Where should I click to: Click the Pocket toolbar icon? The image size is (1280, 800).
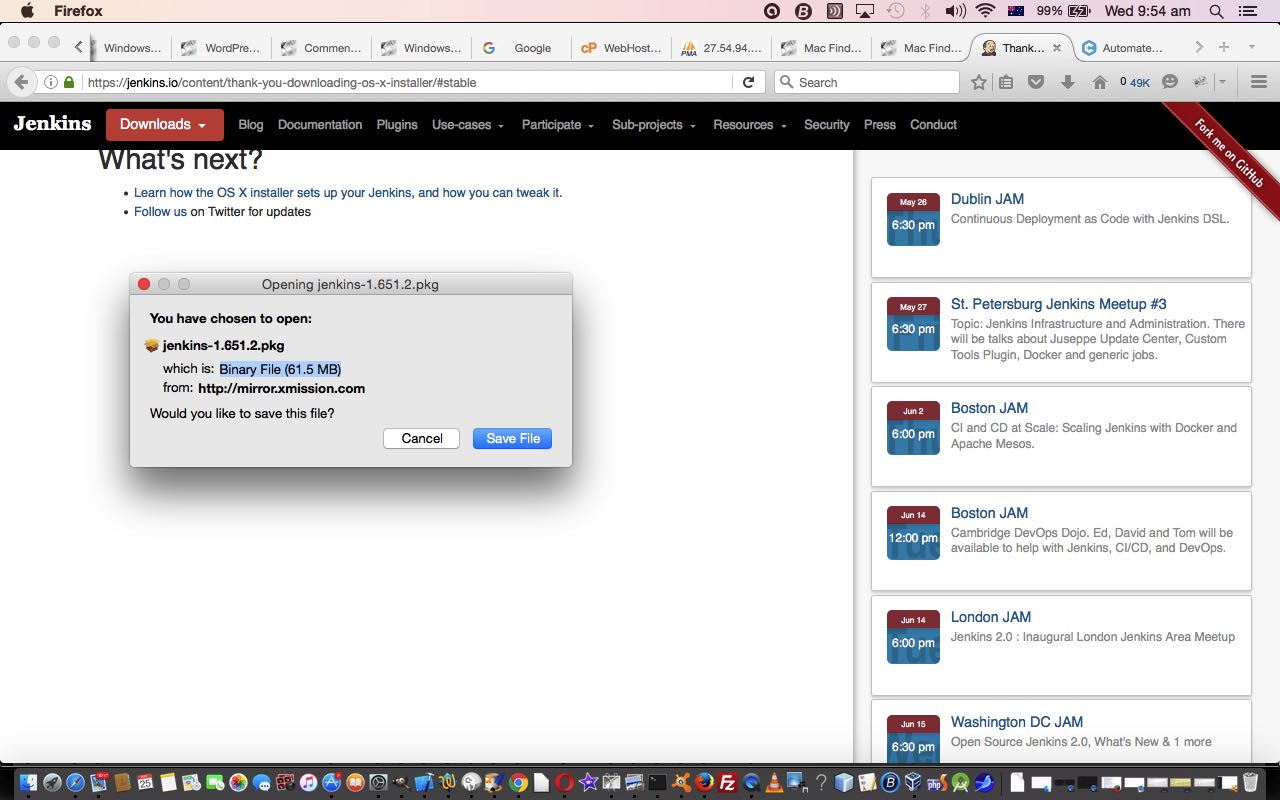click(x=1037, y=82)
